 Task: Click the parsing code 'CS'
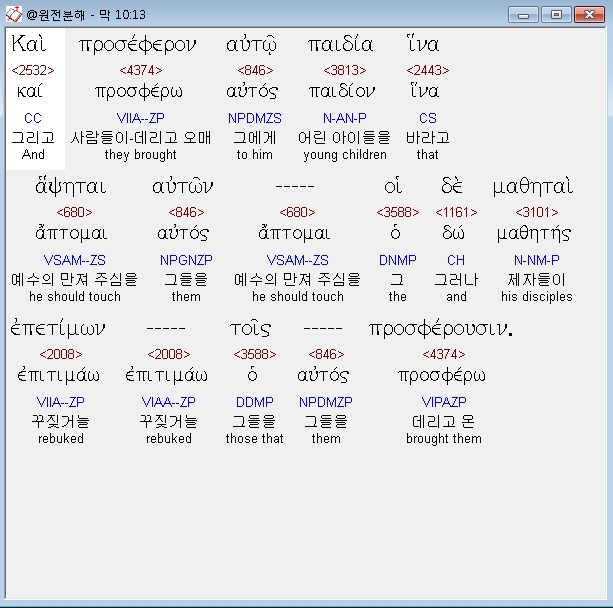[428, 118]
